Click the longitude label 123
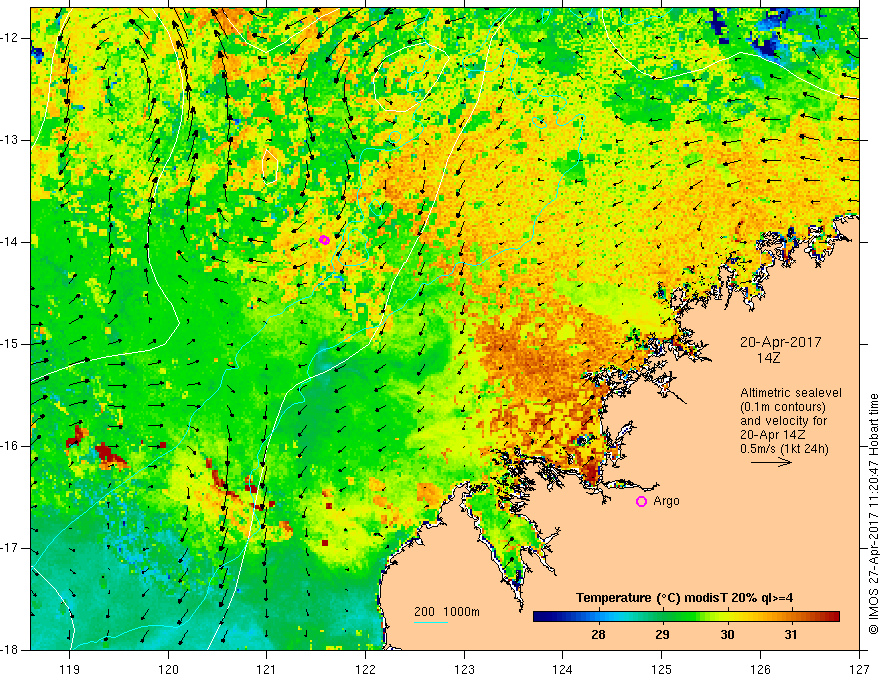 tap(464, 669)
